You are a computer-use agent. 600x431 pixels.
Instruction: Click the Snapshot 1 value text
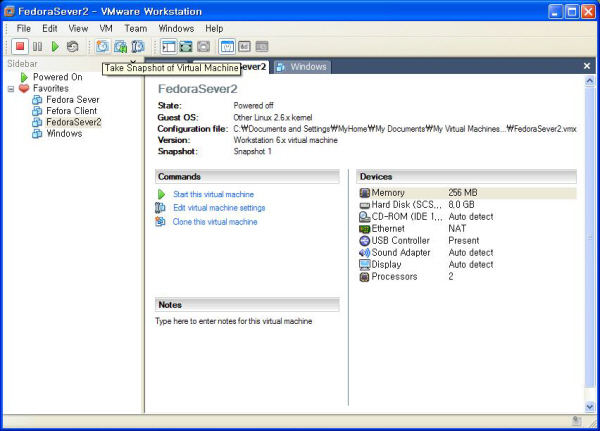point(253,152)
